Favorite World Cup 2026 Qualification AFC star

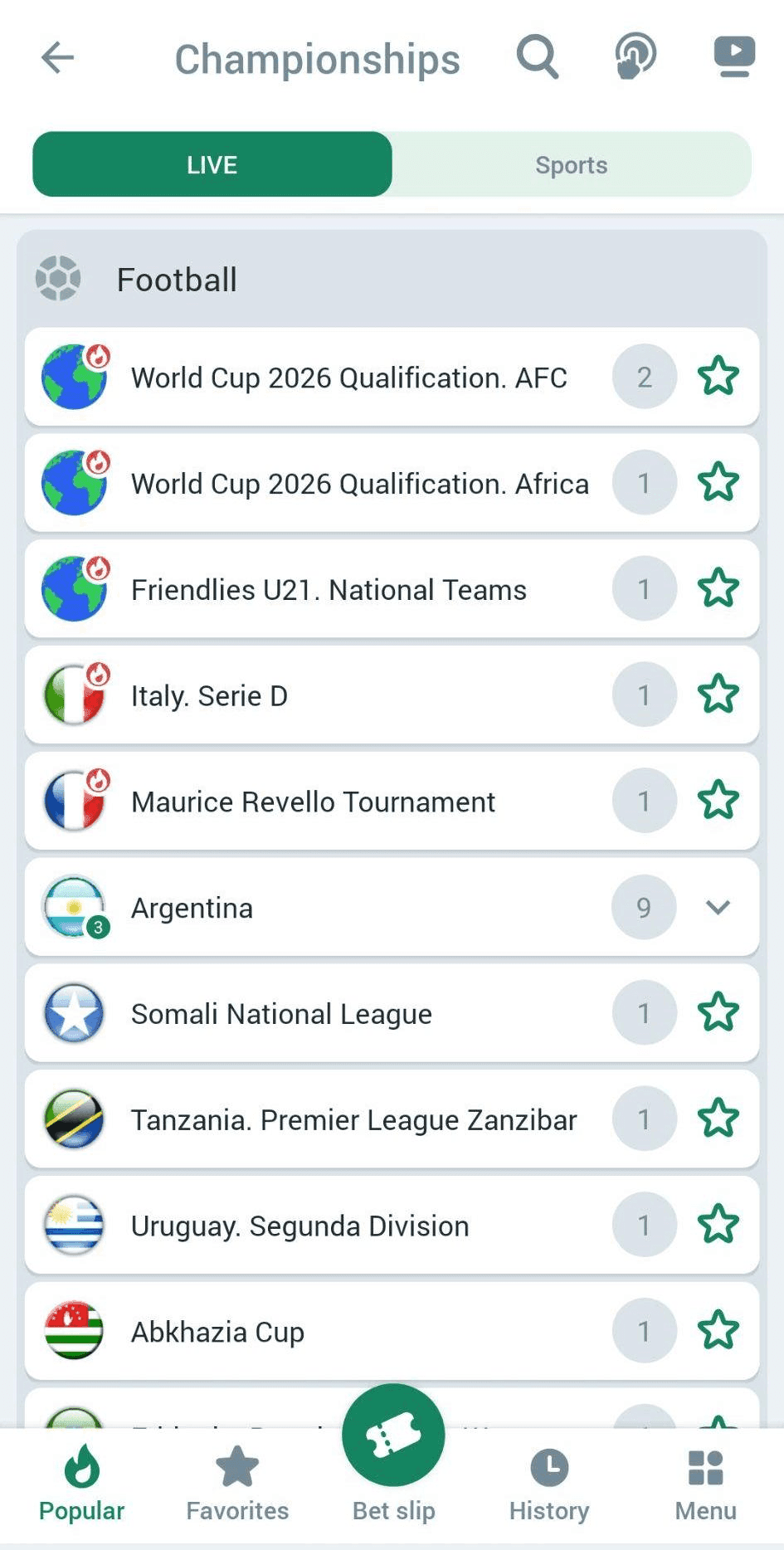tap(718, 377)
